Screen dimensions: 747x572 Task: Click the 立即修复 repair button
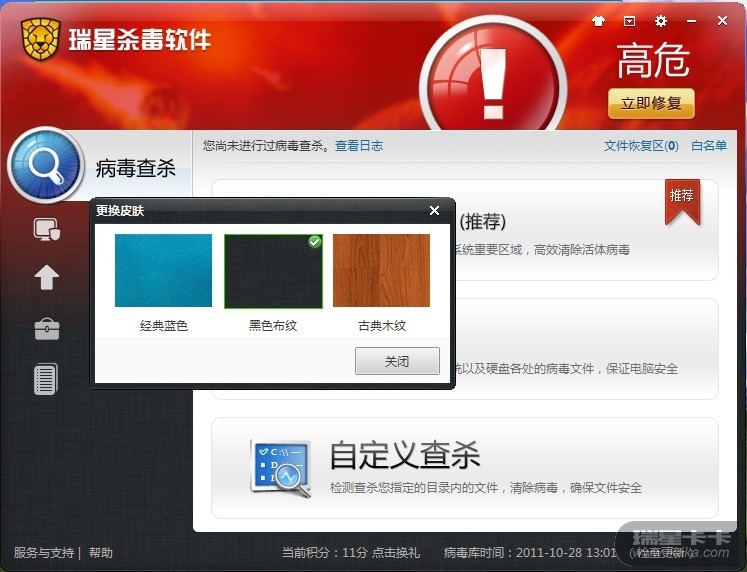[651, 103]
